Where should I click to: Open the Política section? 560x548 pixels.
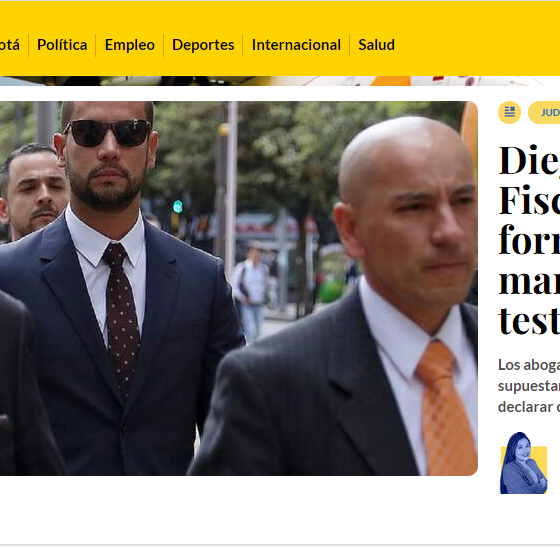coord(62,45)
